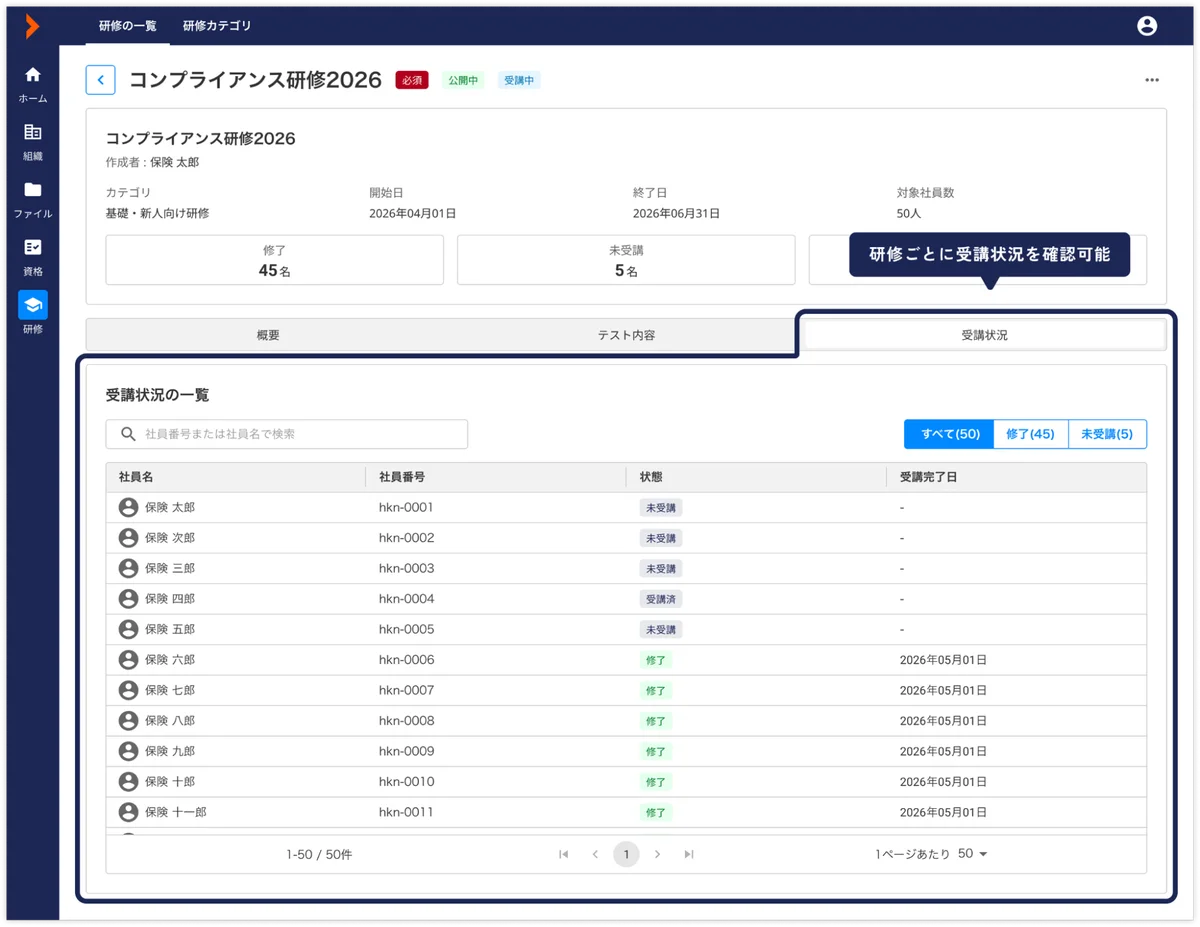Open the three-dot options menu at top right
The height and width of the screenshot is (927, 1200).
click(1152, 80)
